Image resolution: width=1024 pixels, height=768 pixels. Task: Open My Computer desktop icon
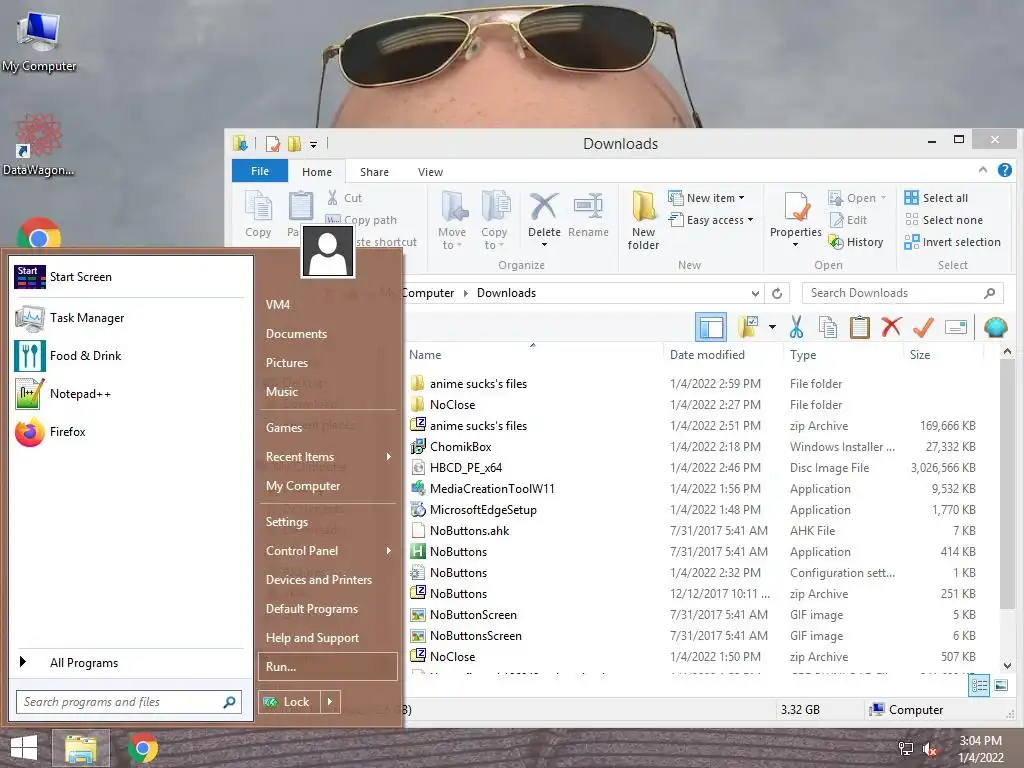pyautogui.click(x=39, y=40)
